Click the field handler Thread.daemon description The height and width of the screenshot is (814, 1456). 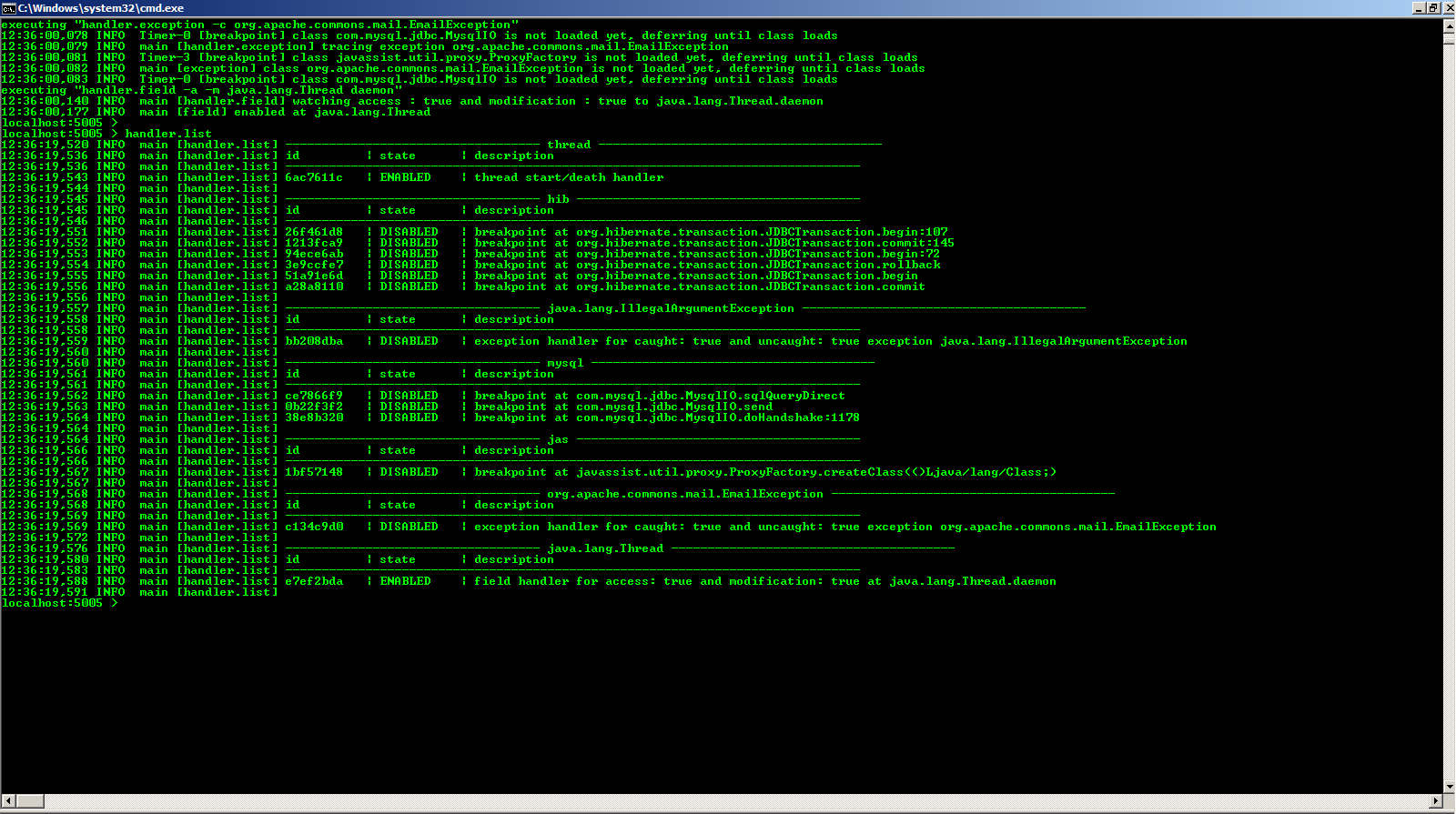(765, 581)
